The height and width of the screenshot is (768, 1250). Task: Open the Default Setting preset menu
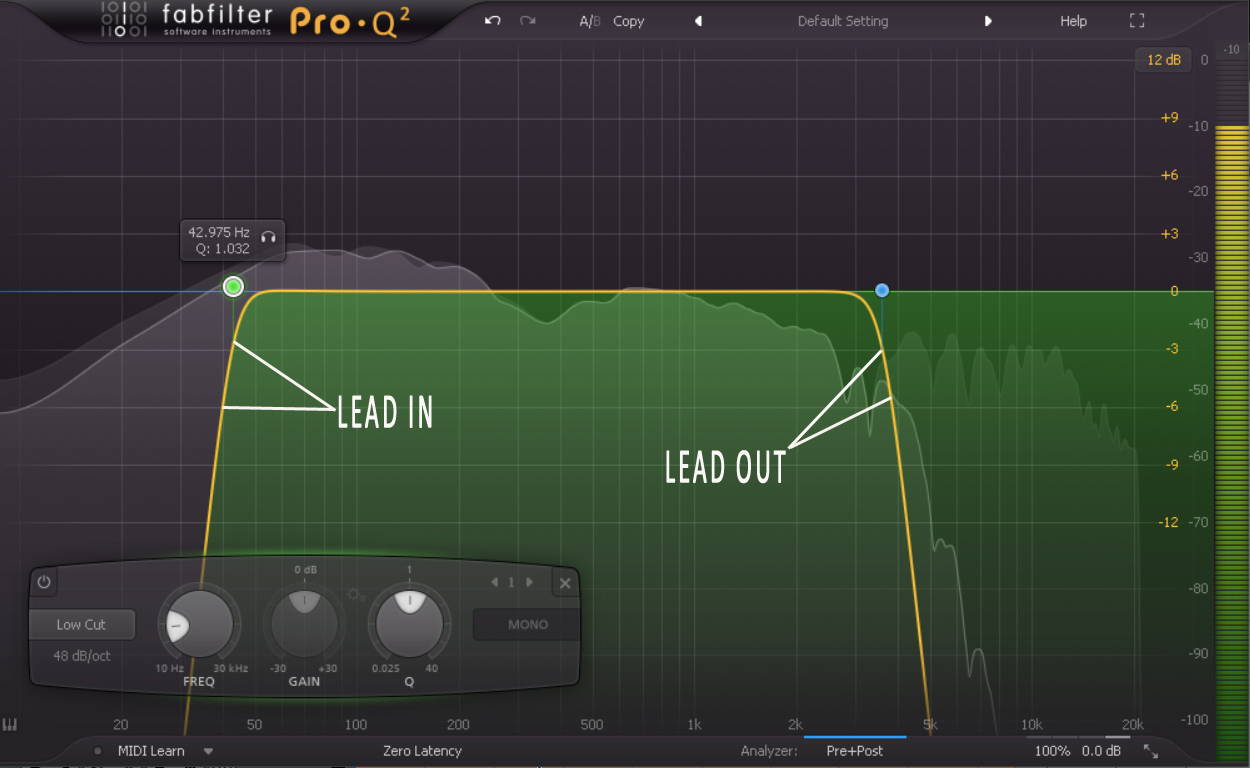tap(843, 21)
